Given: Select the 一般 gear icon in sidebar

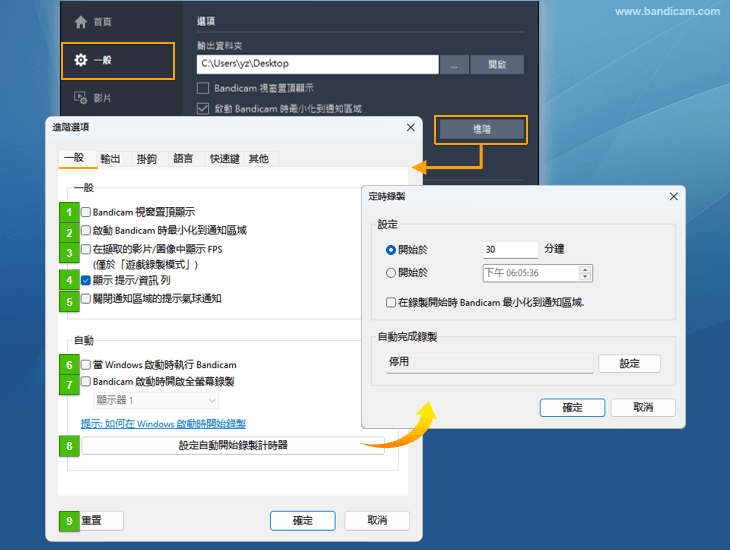Looking at the screenshot, I should coord(81,61).
